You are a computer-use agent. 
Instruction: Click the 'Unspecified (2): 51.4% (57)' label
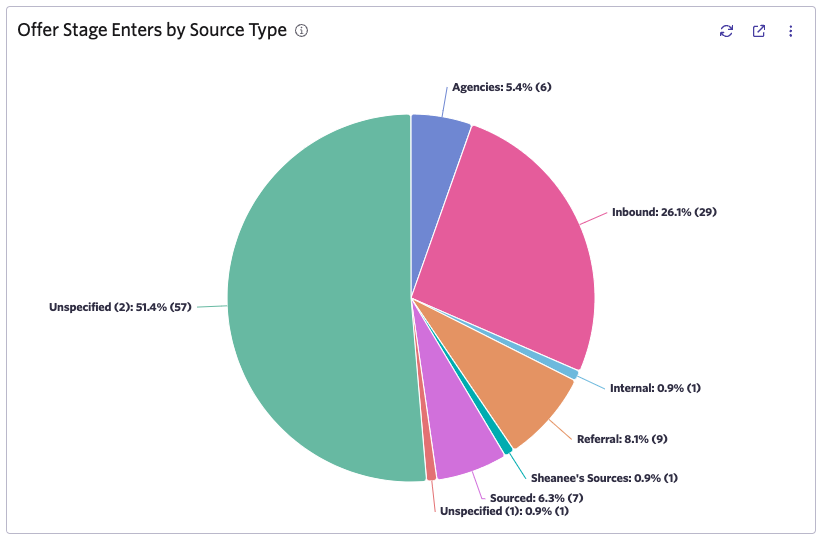tap(120, 307)
